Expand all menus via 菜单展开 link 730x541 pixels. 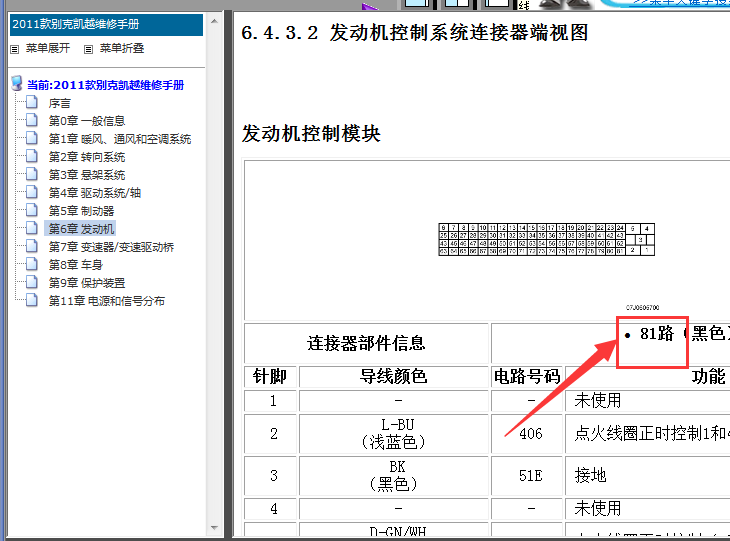click(x=47, y=48)
